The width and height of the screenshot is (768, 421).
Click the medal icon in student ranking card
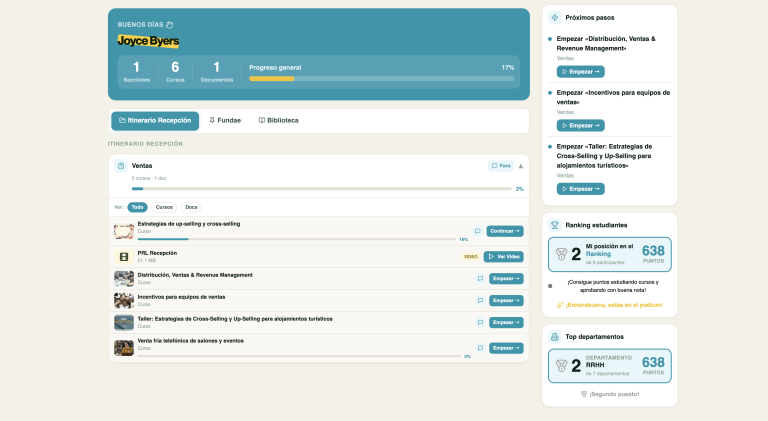[x=561, y=254]
